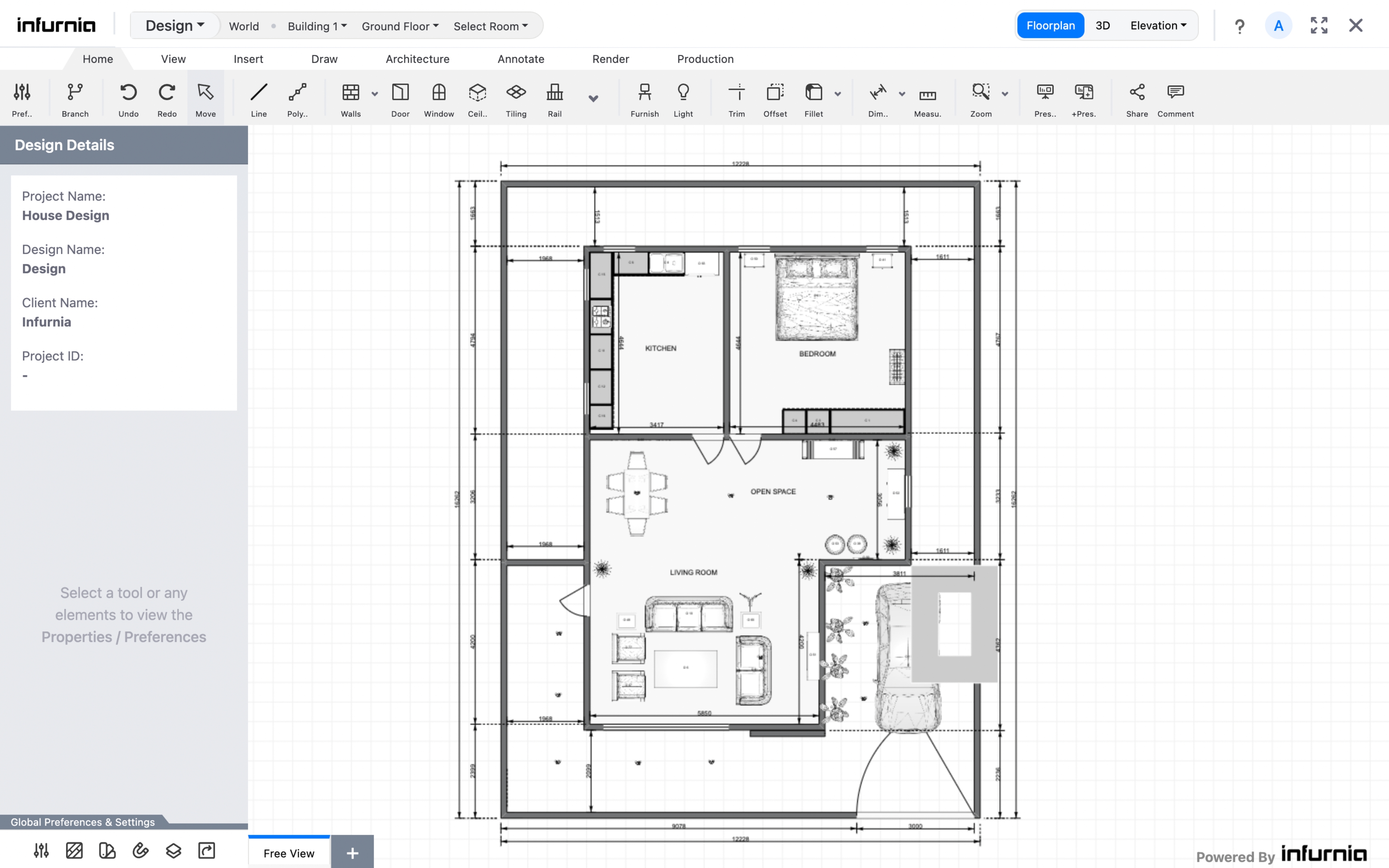The image size is (1389, 868).
Task: Switch to 3D view mode
Action: (1102, 26)
